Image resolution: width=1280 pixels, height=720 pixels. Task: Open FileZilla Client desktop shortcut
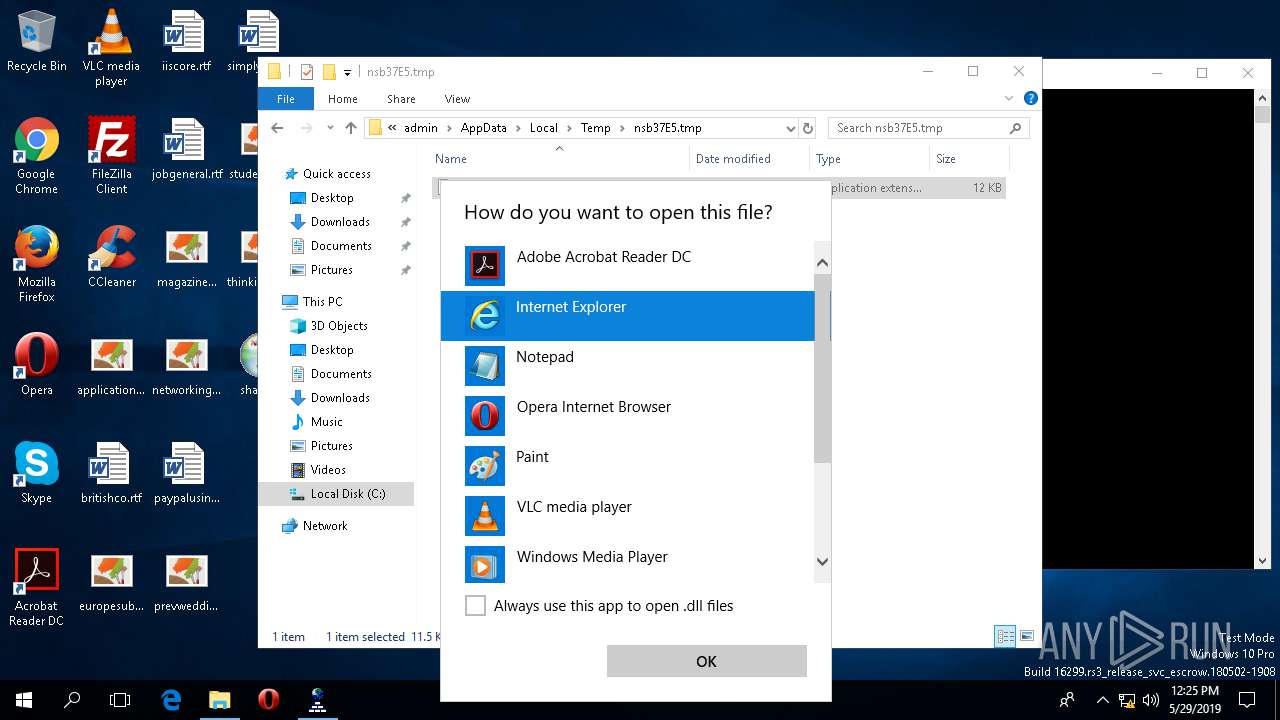(111, 156)
